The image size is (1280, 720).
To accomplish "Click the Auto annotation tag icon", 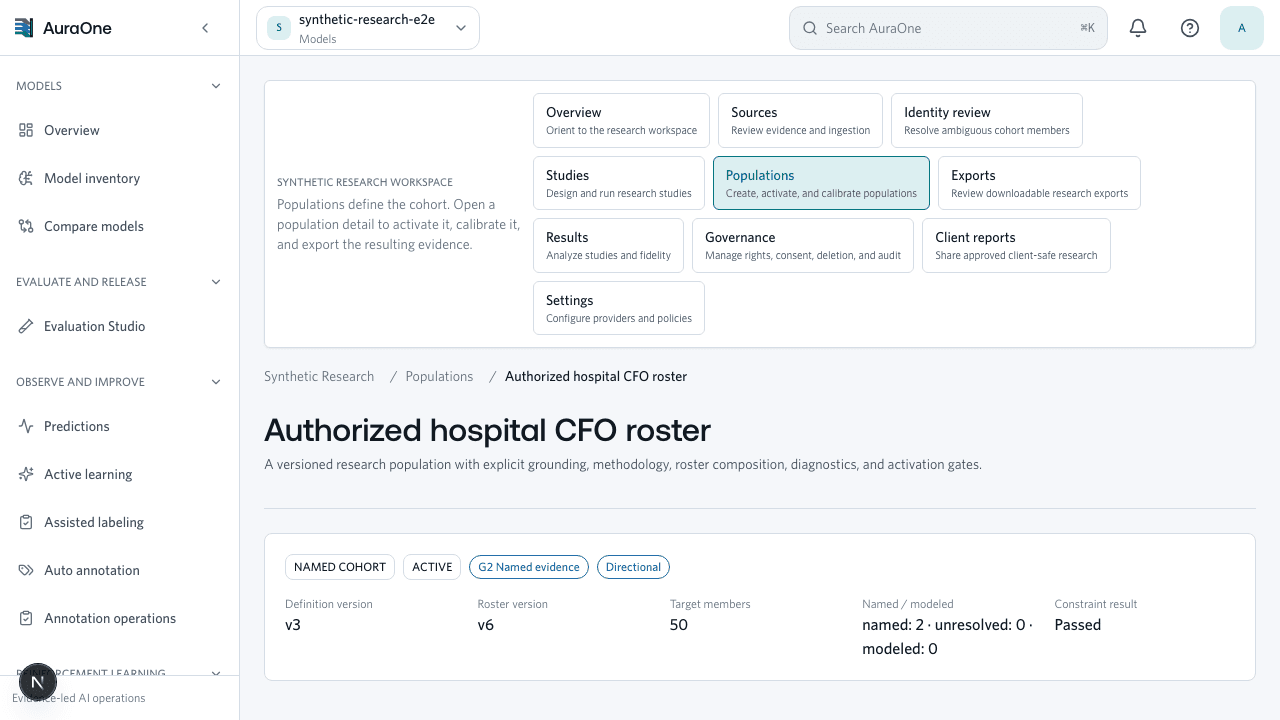I will 26,570.
